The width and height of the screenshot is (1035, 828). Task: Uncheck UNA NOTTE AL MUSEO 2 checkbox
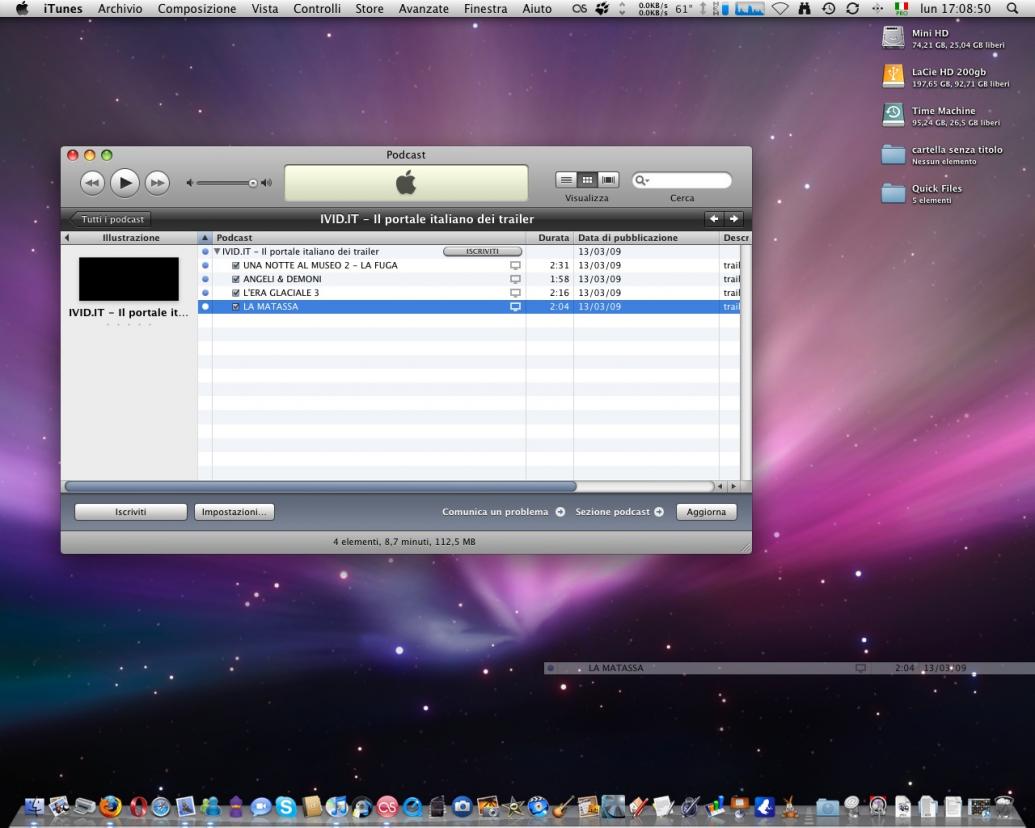[x=236, y=265]
